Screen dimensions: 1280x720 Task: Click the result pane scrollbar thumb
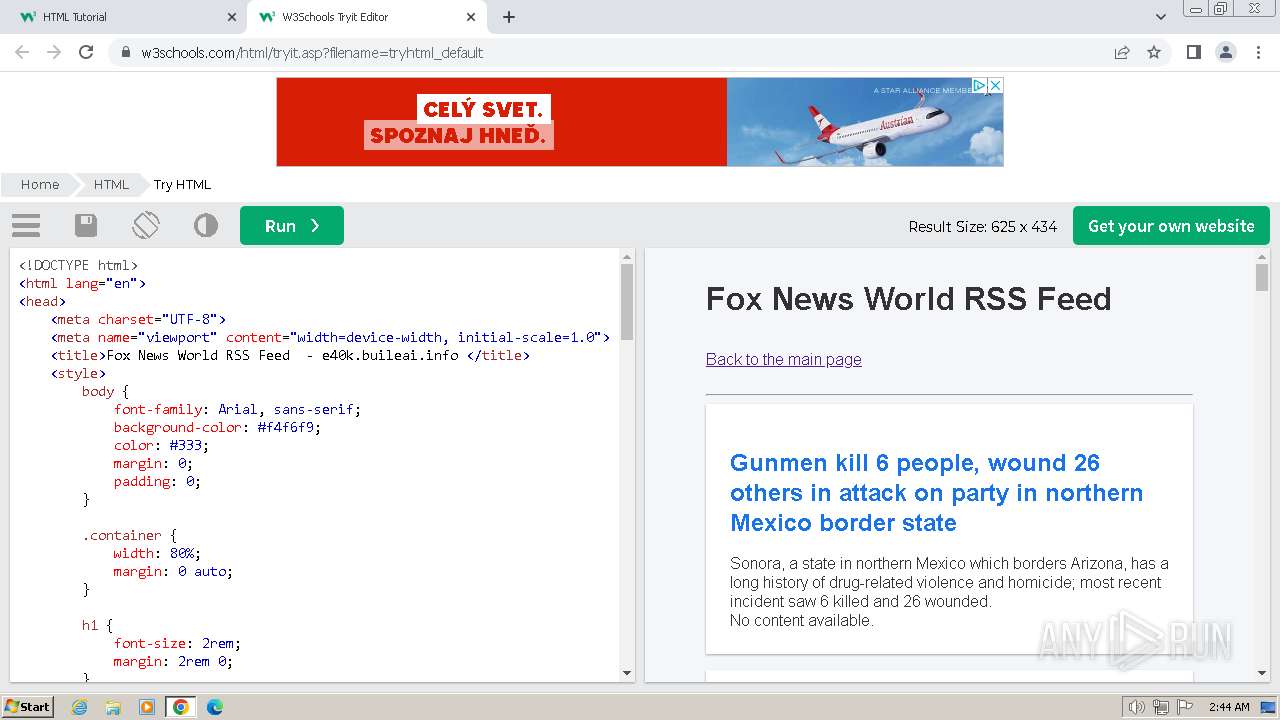point(1262,277)
